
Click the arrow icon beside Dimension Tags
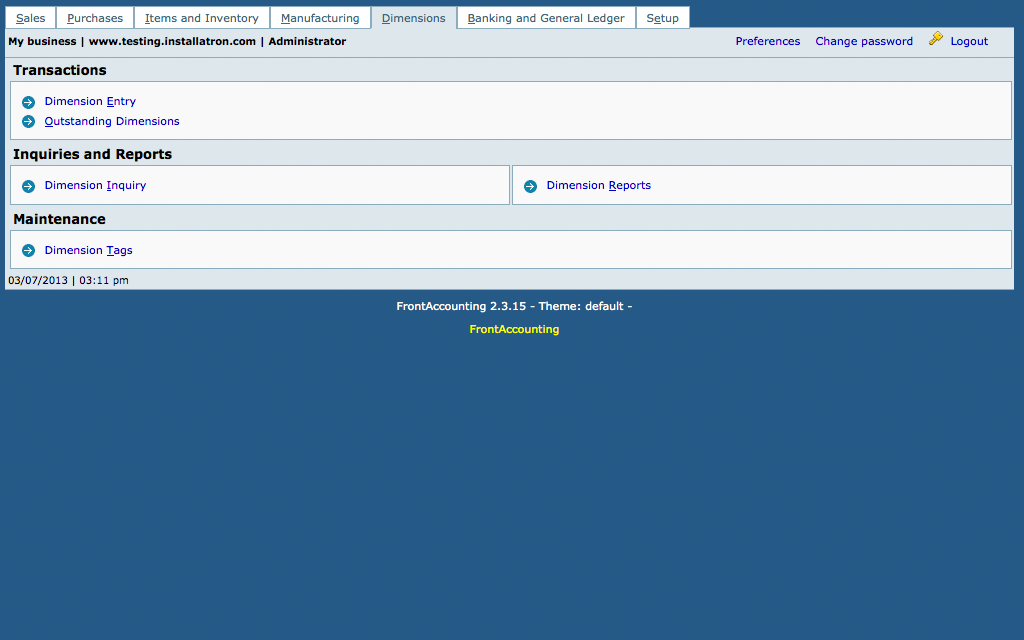pos(28,251)
